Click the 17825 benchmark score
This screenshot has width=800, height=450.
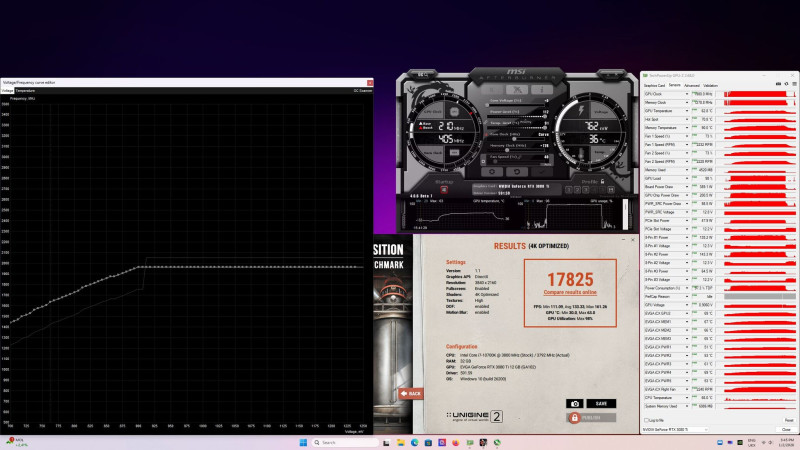tap(570, 279)
